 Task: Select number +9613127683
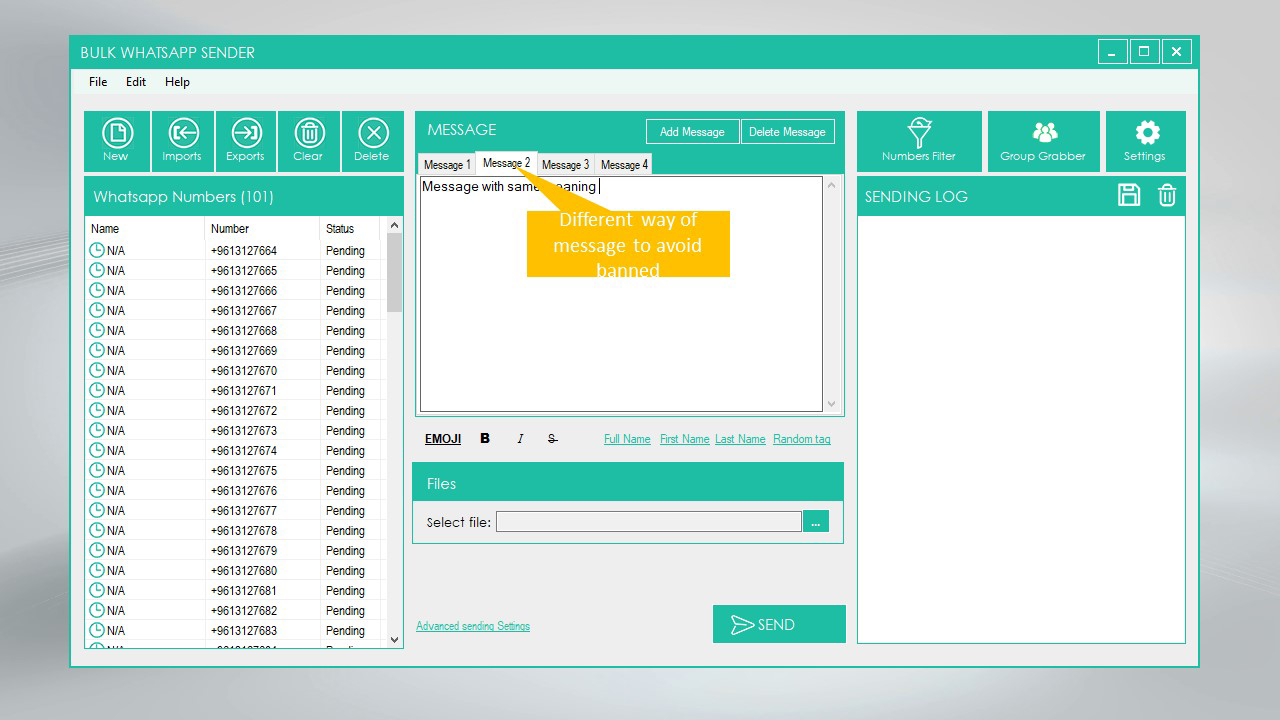point(243,631)
